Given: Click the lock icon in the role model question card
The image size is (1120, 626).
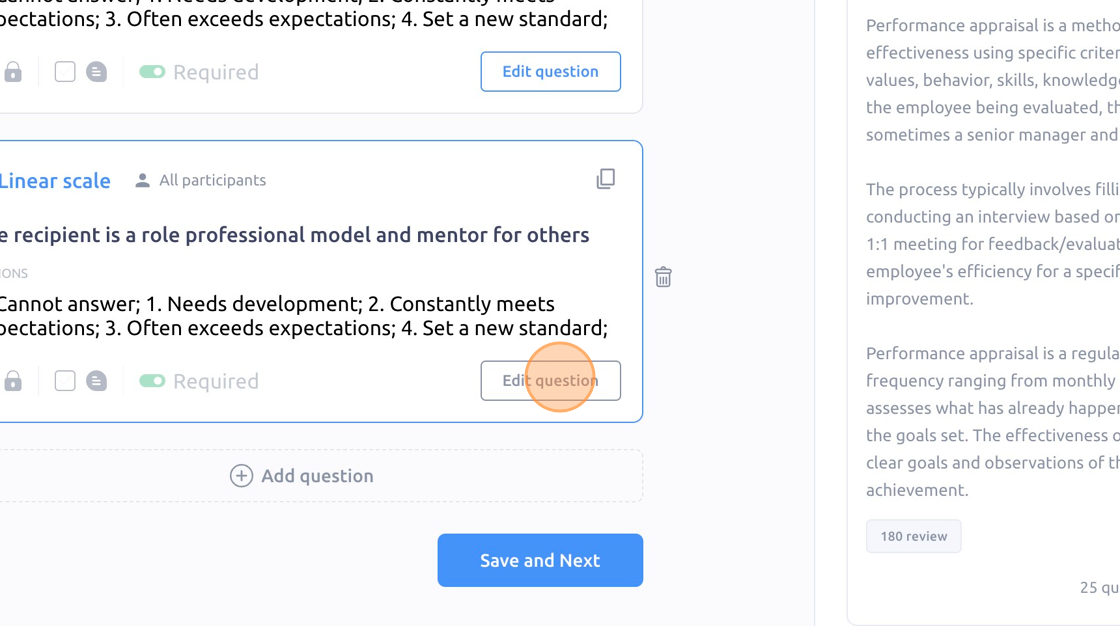Looking at the screenshot, I should (x=13, y=381).
